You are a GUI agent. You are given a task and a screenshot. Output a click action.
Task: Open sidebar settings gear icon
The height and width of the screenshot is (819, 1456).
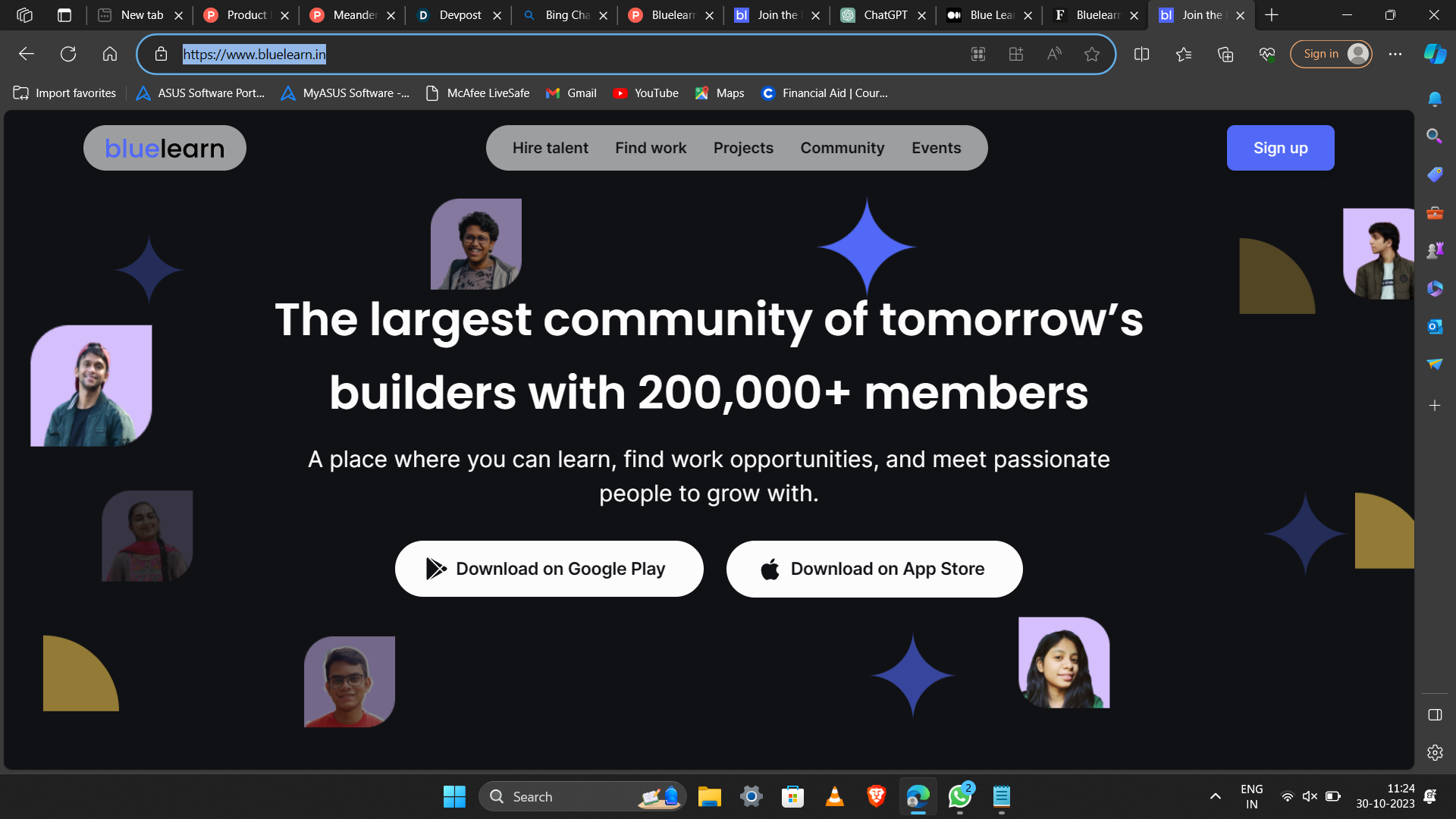(x=1434, y=752)
